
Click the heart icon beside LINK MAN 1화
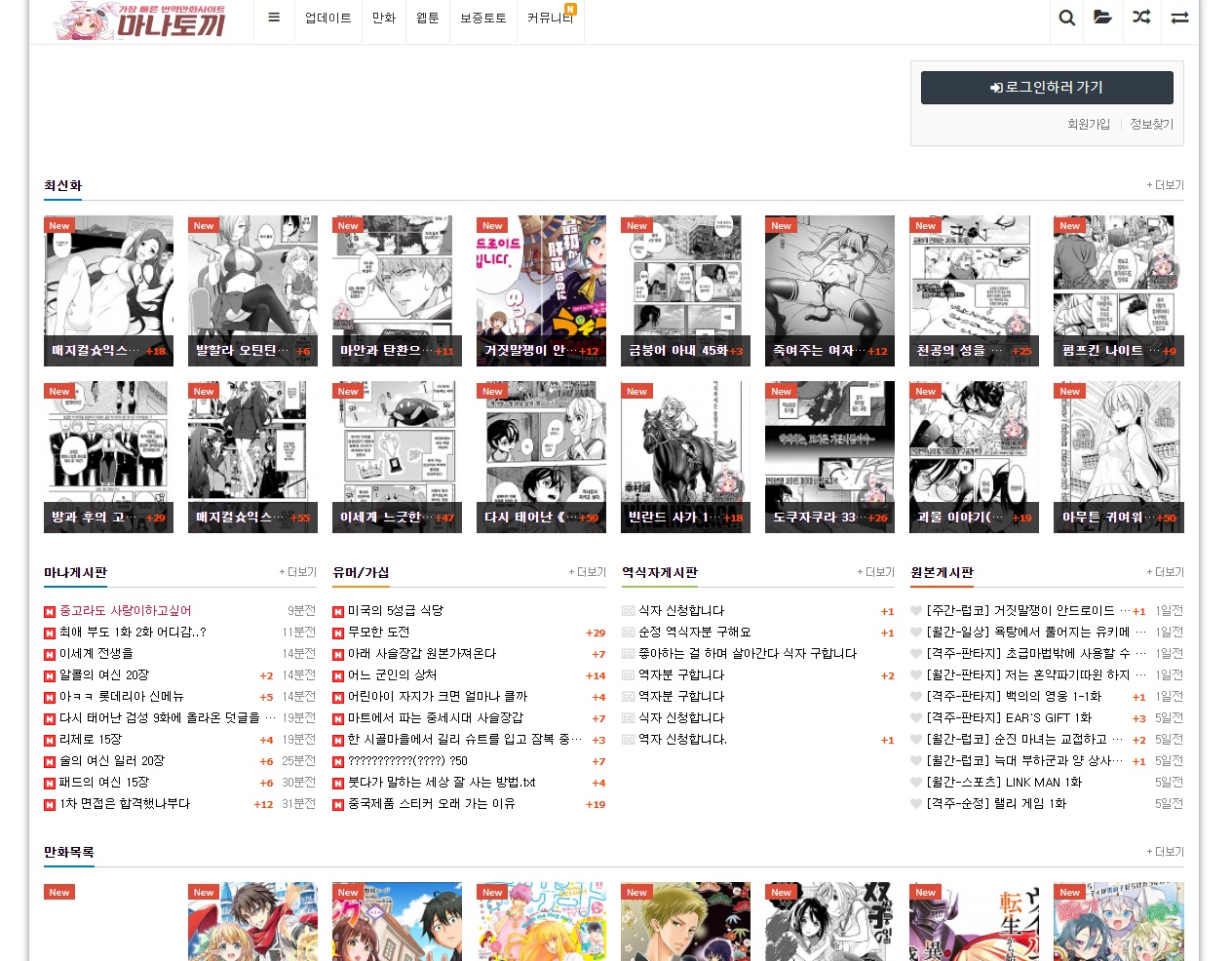coord(916,783)
